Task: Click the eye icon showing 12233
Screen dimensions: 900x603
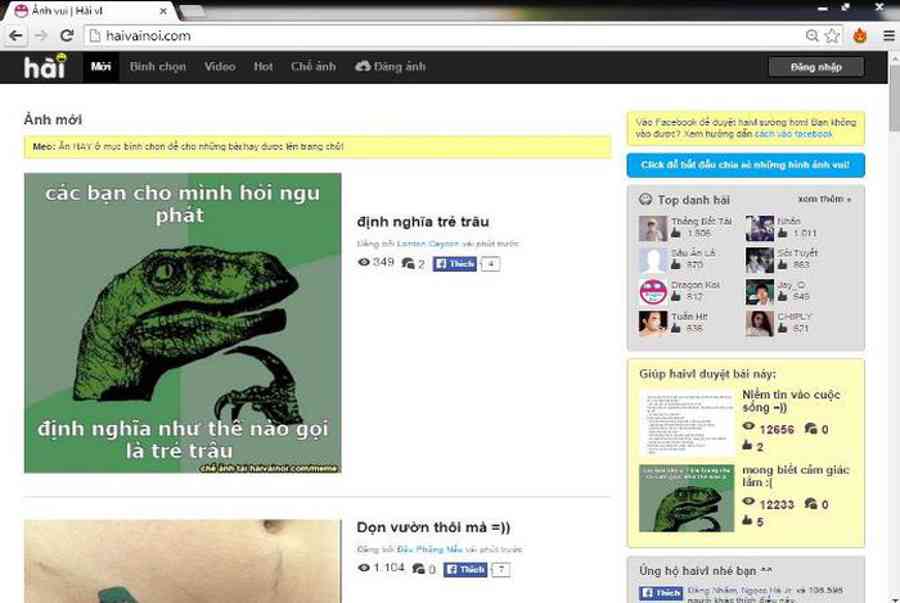Action: click(x=748, y=502)
